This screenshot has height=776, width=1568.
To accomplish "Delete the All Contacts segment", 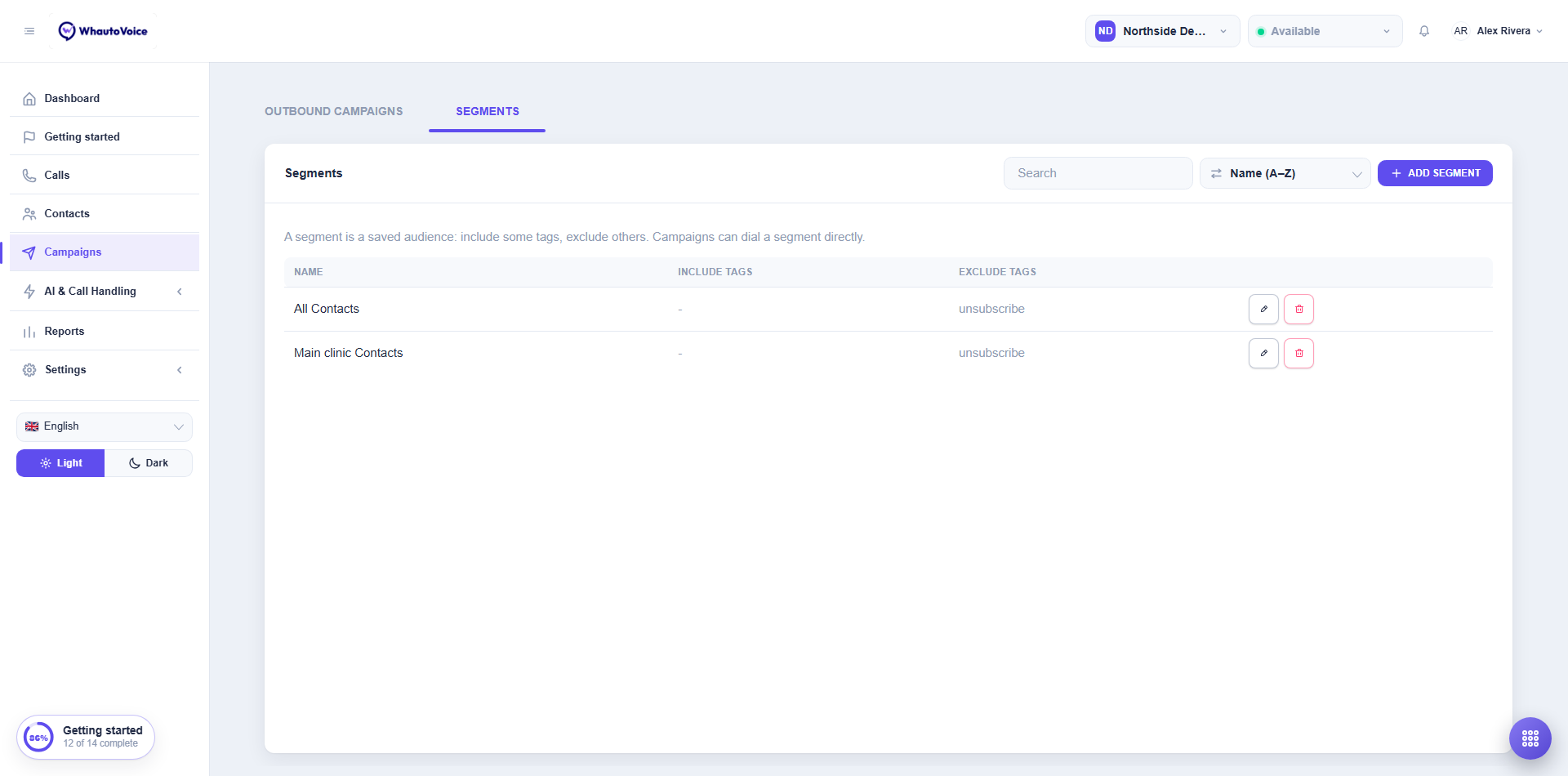I will click(x=1298, y=309).
